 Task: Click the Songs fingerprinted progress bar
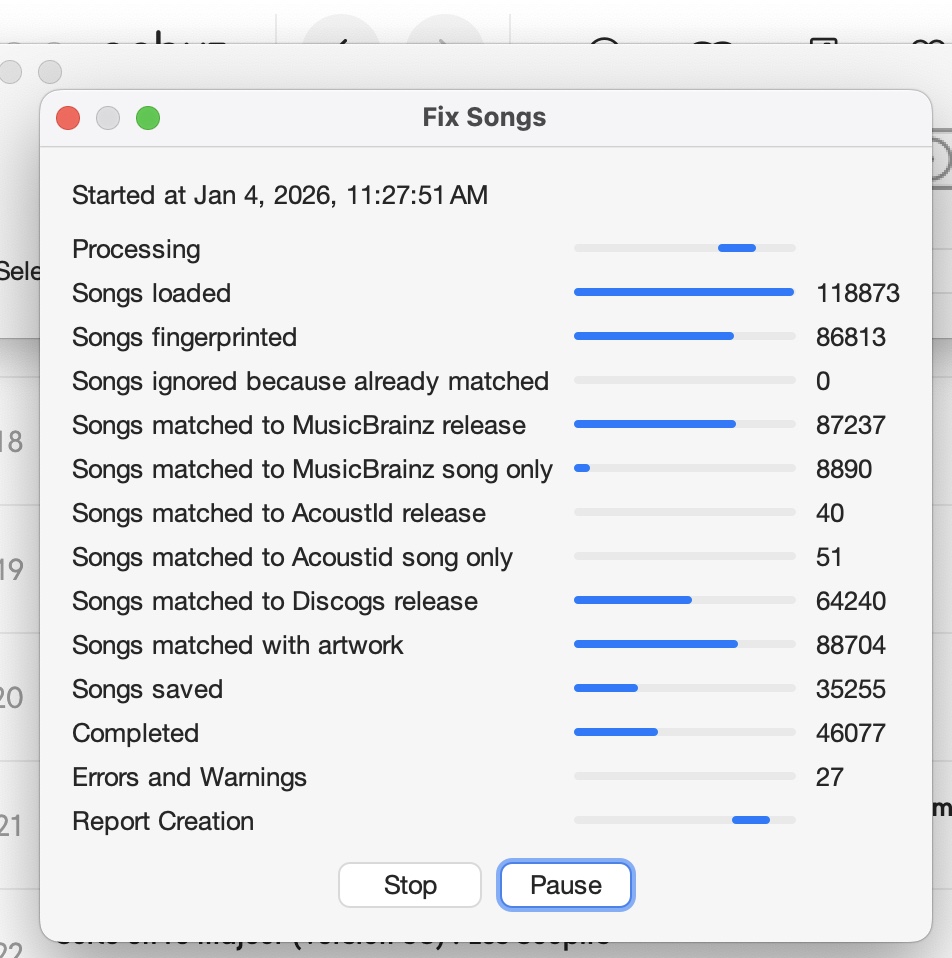pyautogui.click(x=684, y=336)
